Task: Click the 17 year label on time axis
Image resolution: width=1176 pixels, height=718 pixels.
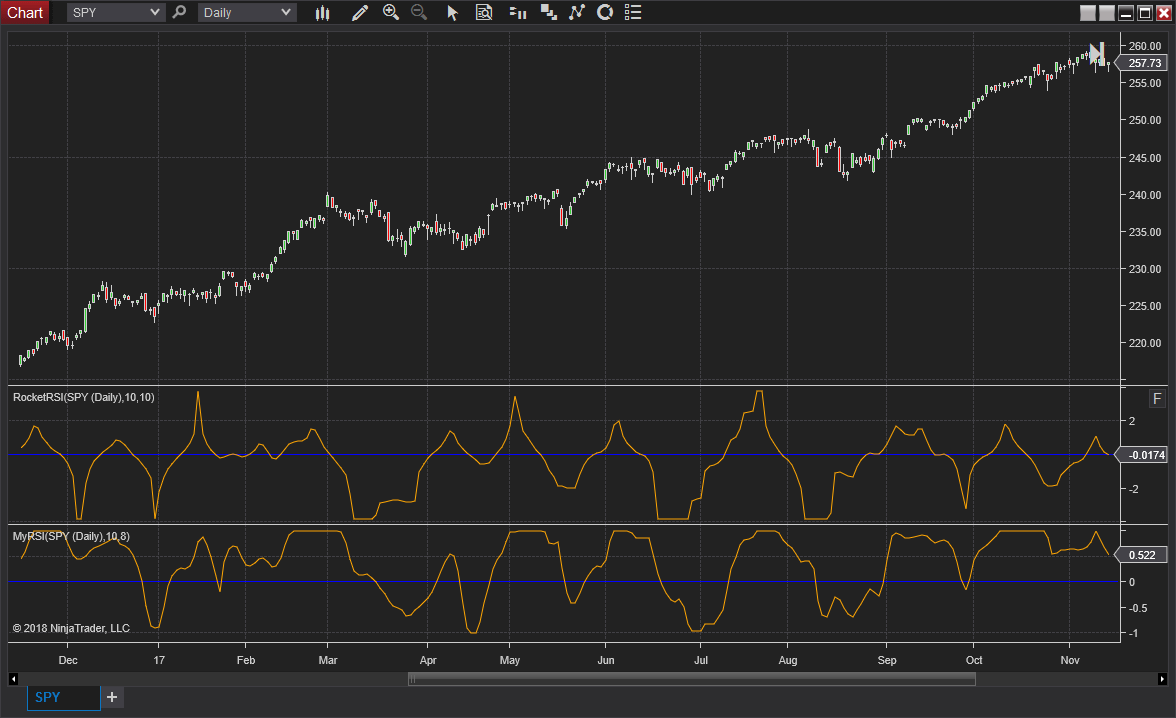Action: [159, 660]
